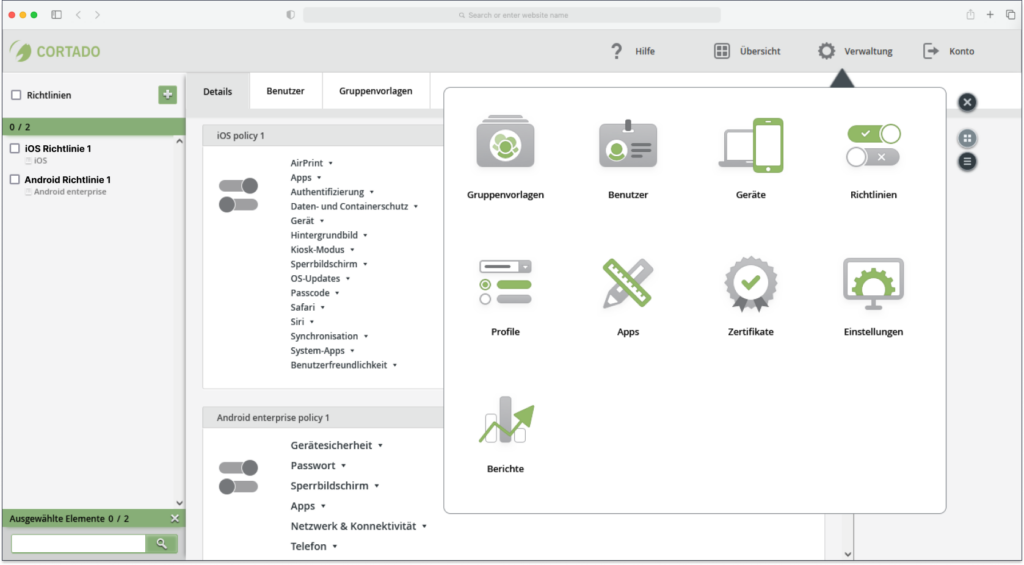
Task: Expand the AirPrint settings arrow
Action: (x=330, y=163)
